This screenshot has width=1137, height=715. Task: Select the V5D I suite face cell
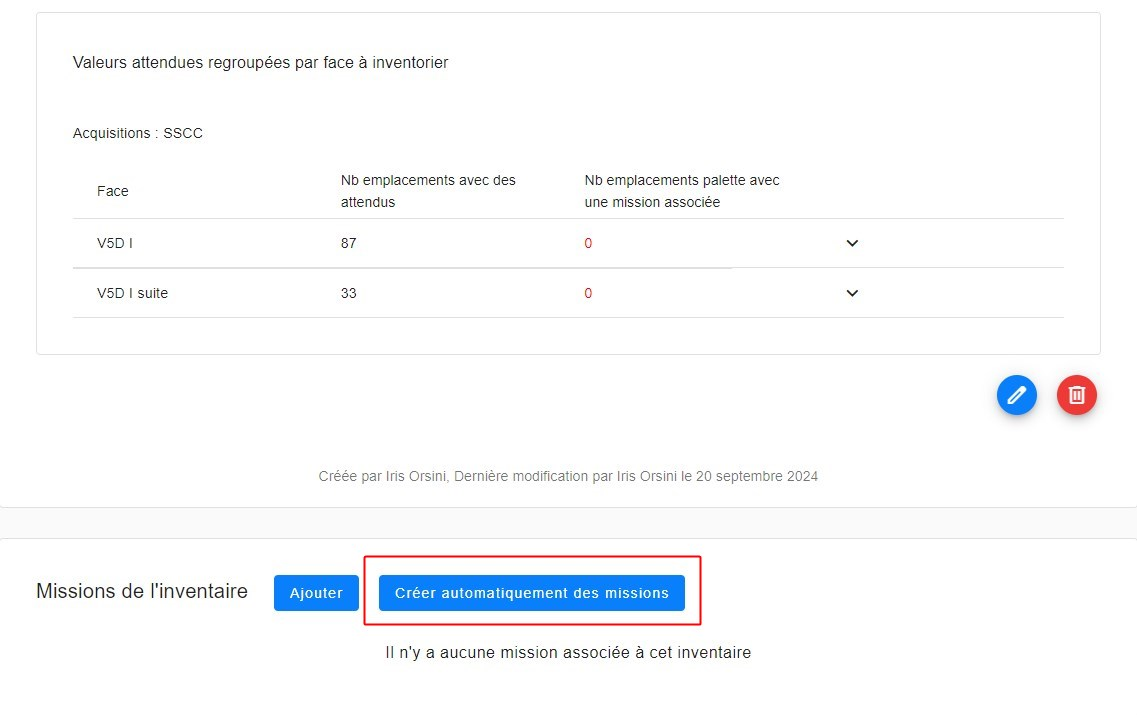[x=132, y=293]
